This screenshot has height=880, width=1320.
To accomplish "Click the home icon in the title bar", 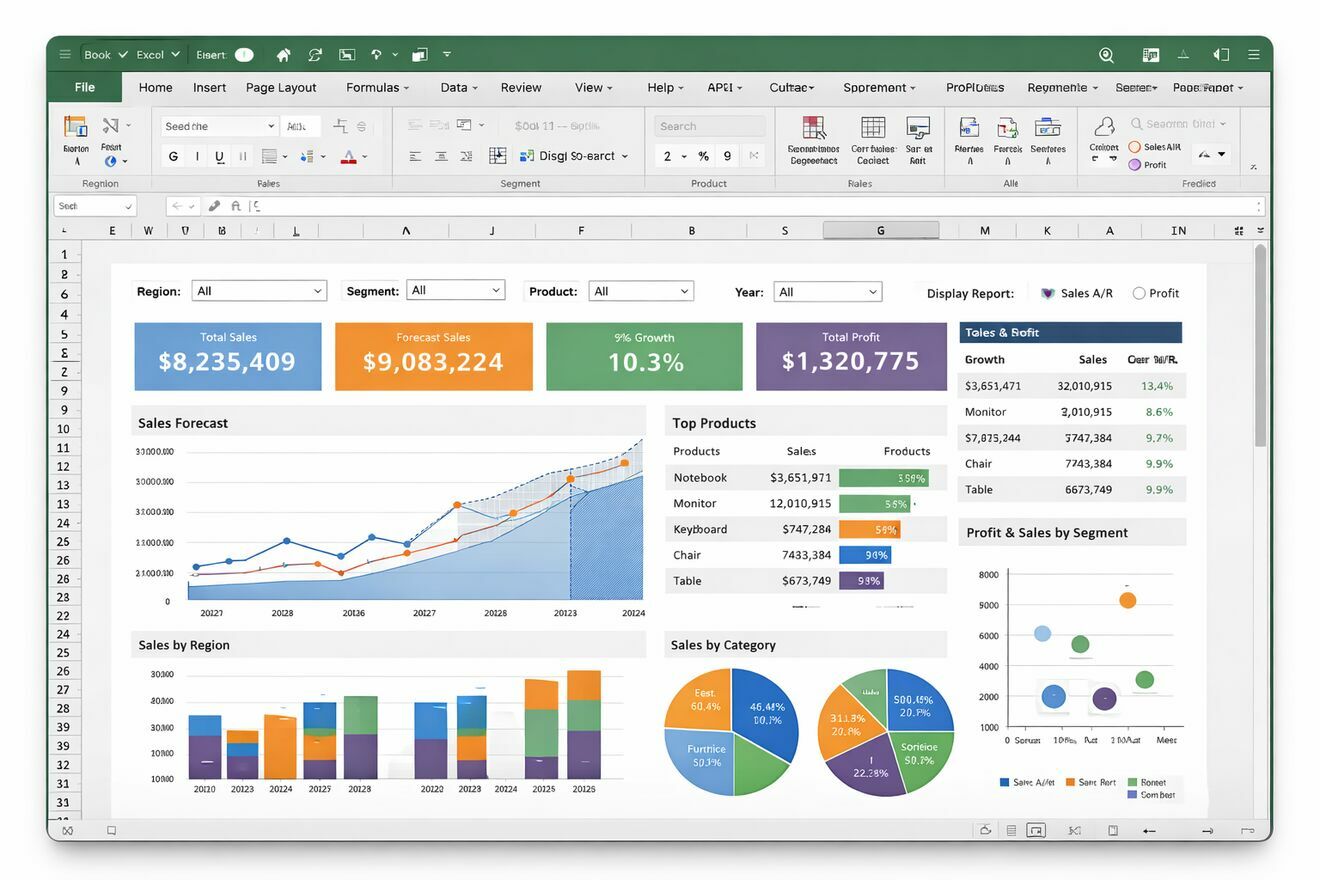I will coord(284,55).
